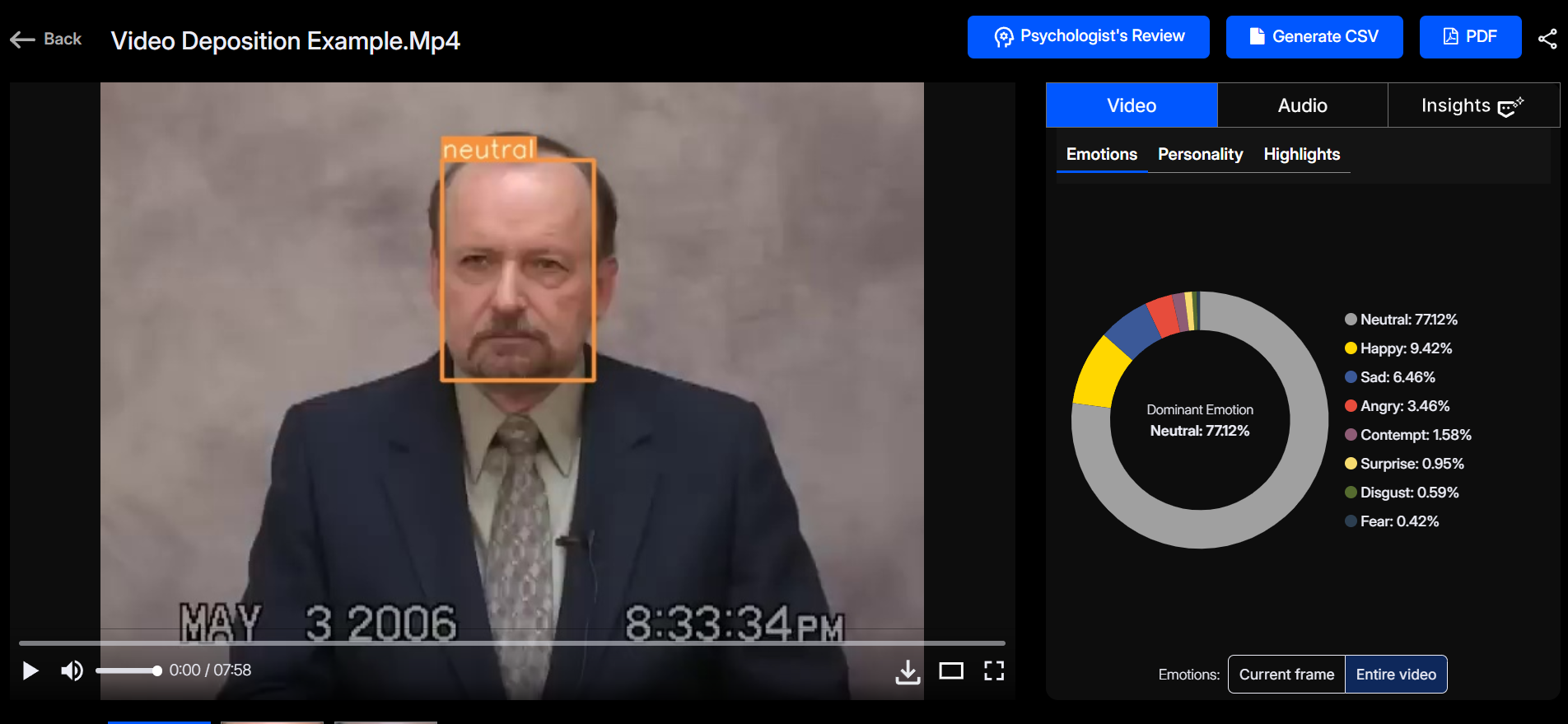Click the Dominant Emotion label in the donut chart
Image resolution: width=1568 pixels, height=724 pixels.
coord(1200,409)
